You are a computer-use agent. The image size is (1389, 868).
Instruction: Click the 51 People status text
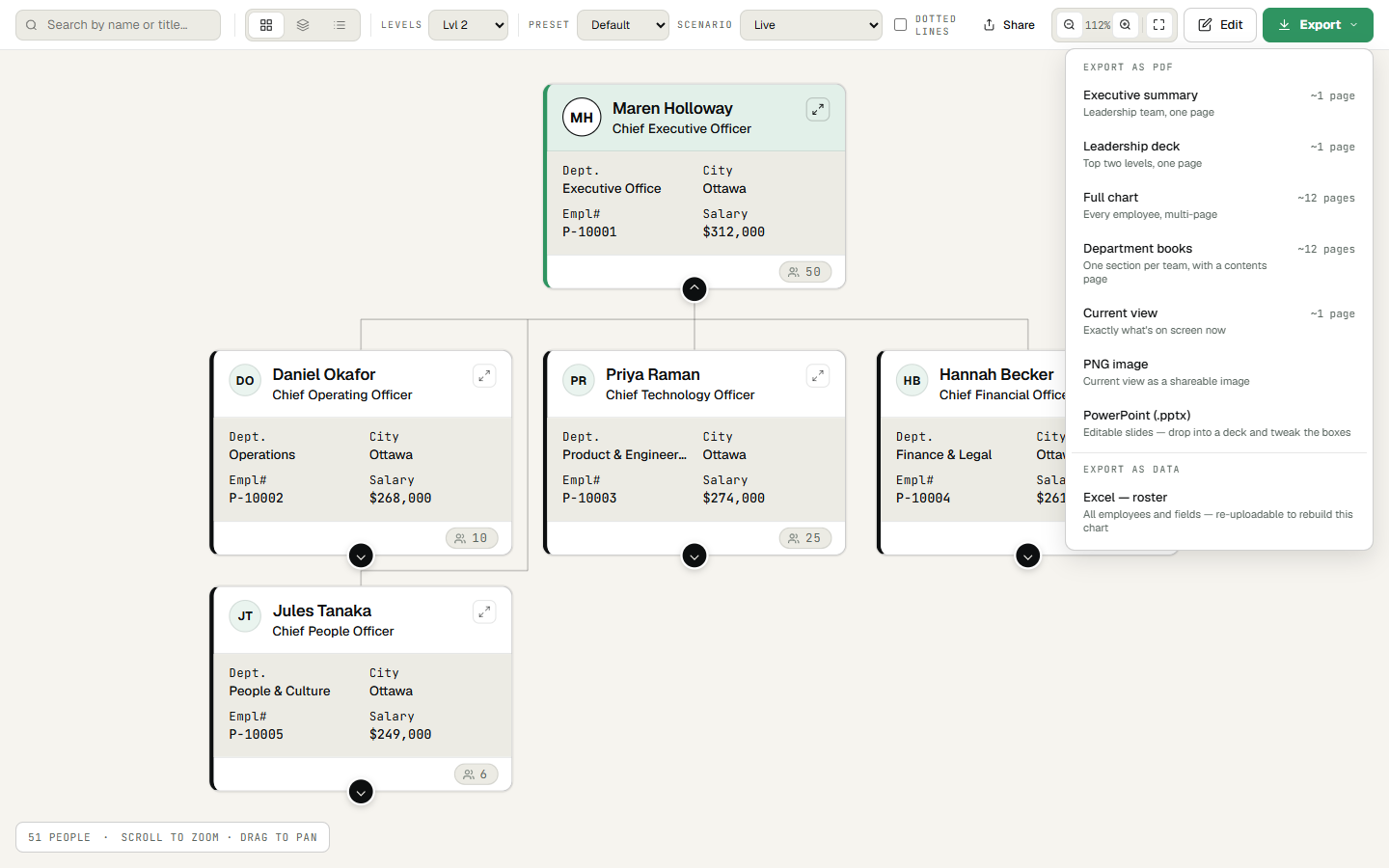click(x=59, y=837)
